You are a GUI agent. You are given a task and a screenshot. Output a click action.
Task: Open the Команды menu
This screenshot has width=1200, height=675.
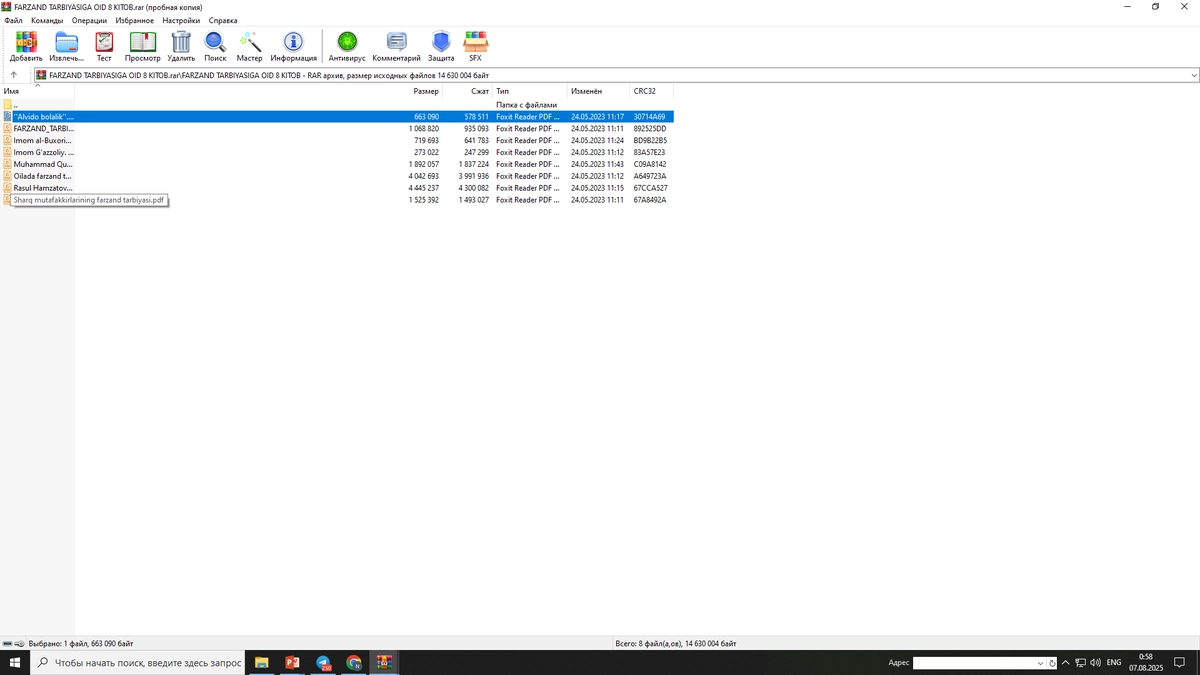(x=47, y=20)
